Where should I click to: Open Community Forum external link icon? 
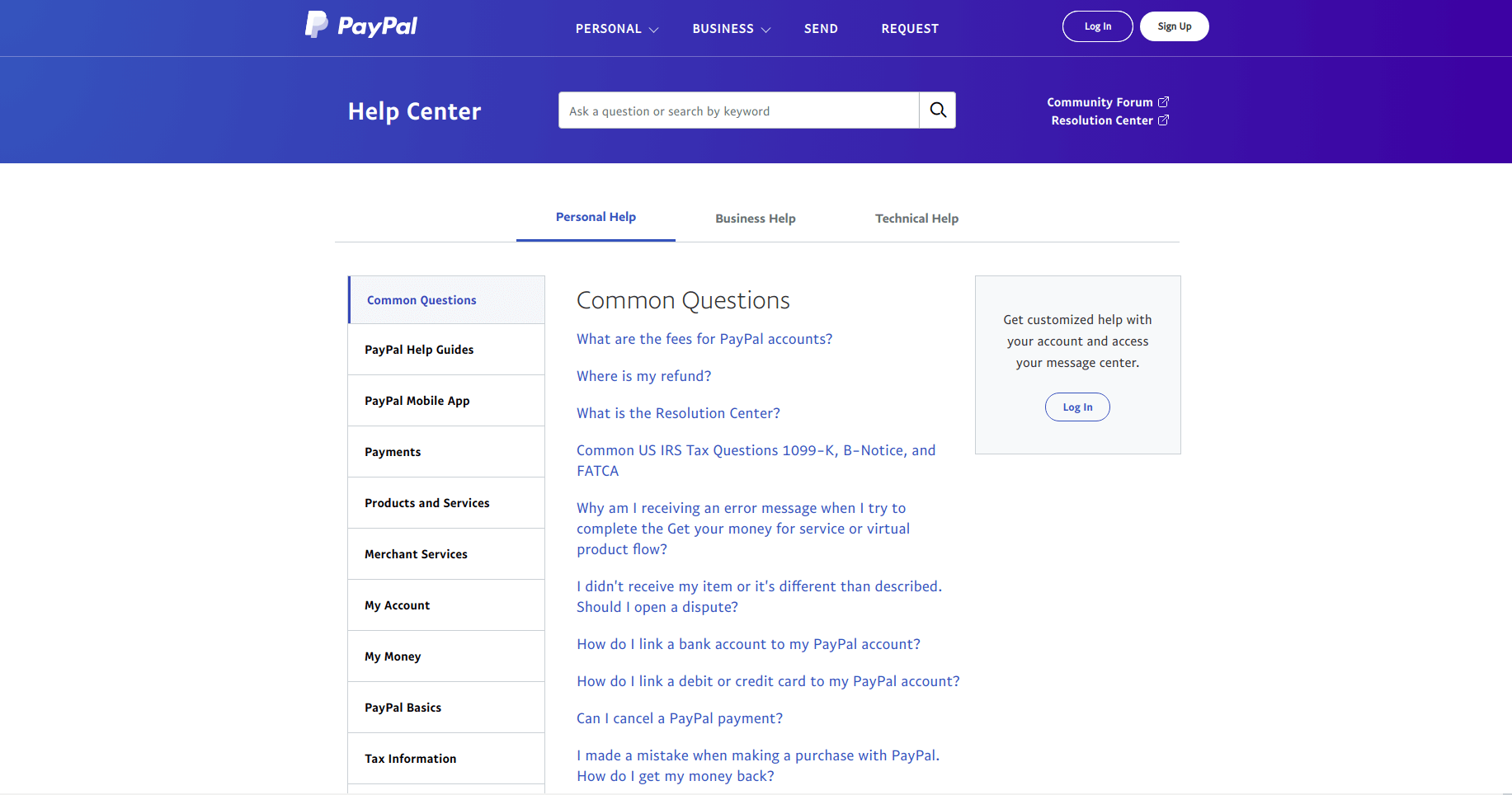(x=1163, y=102)
